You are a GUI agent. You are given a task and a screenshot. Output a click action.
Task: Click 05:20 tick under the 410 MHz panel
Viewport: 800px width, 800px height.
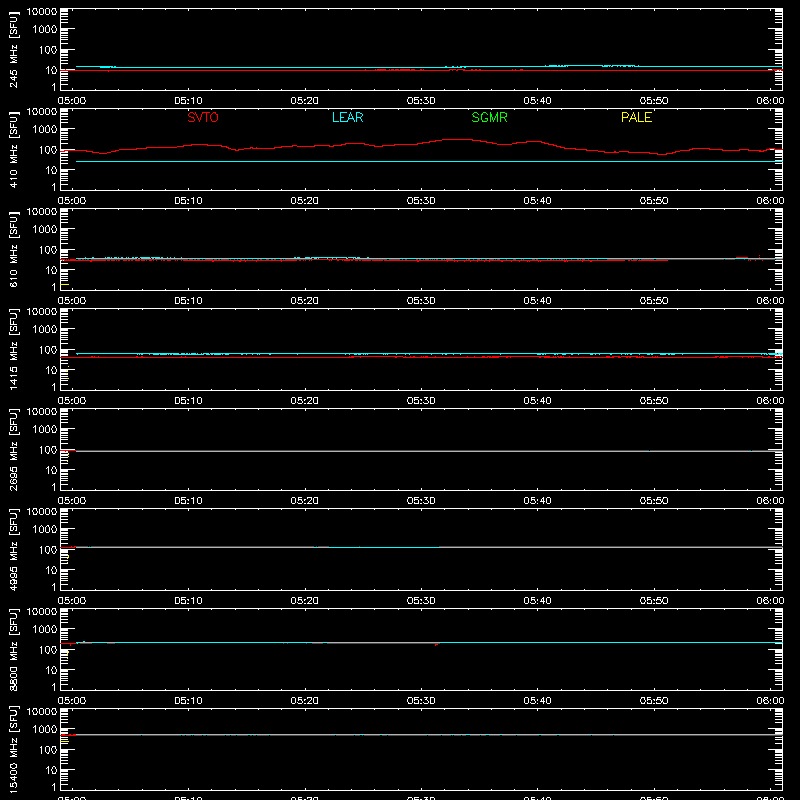pos(305,201)
